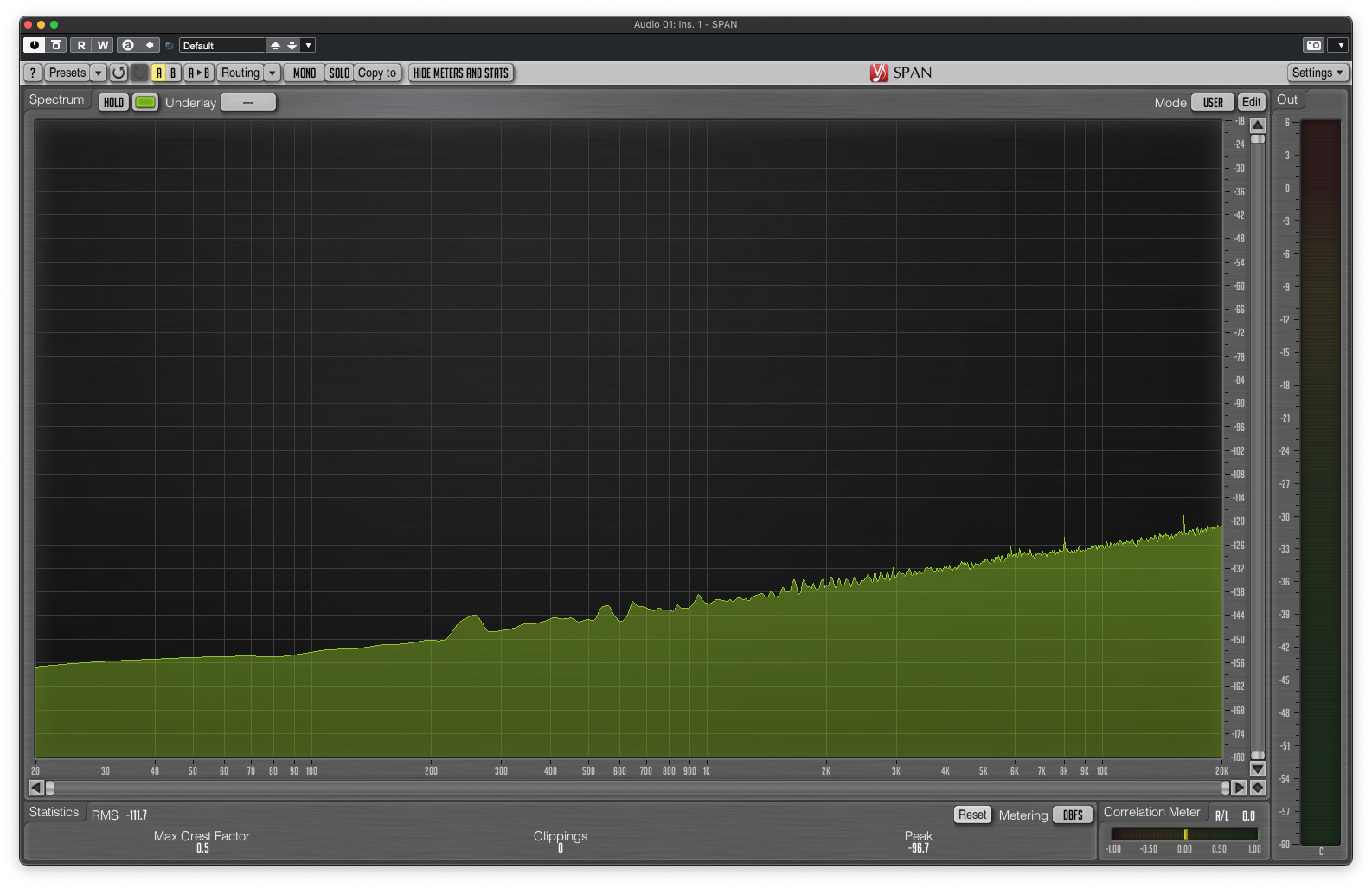Click the Read automation R button
1372x888 pixels.
click(x=81, y=45)
